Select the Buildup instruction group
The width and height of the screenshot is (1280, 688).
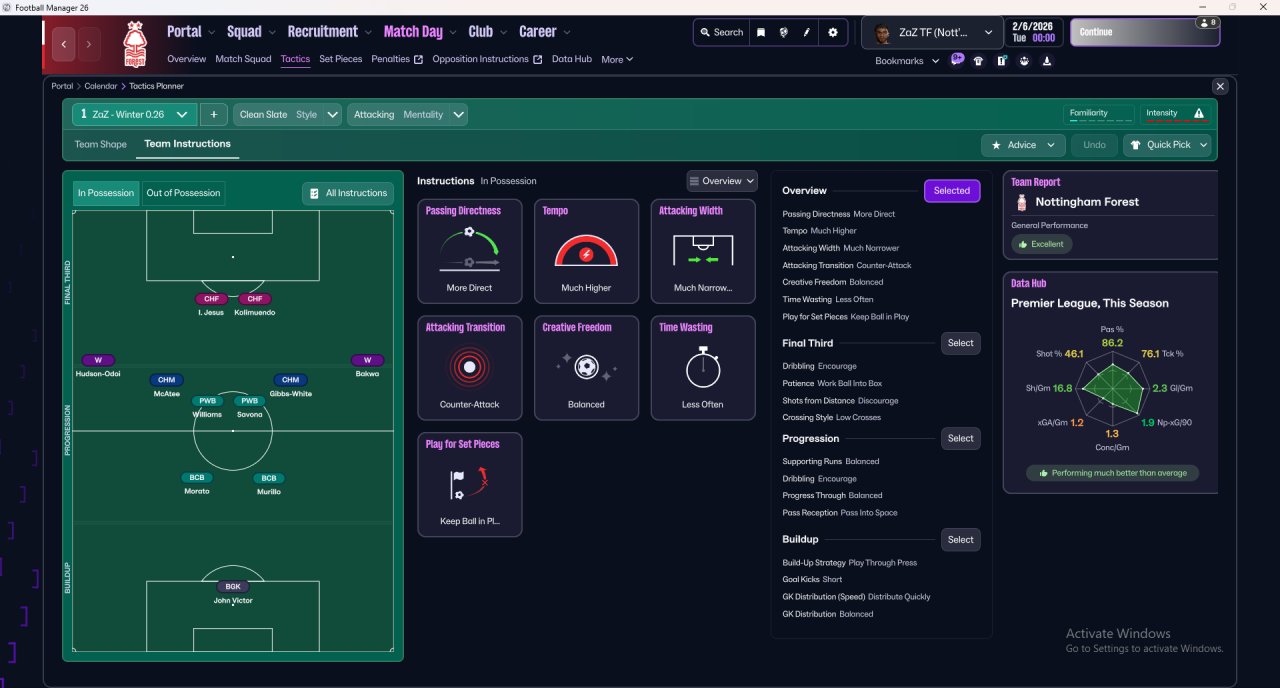coord(961,540)
